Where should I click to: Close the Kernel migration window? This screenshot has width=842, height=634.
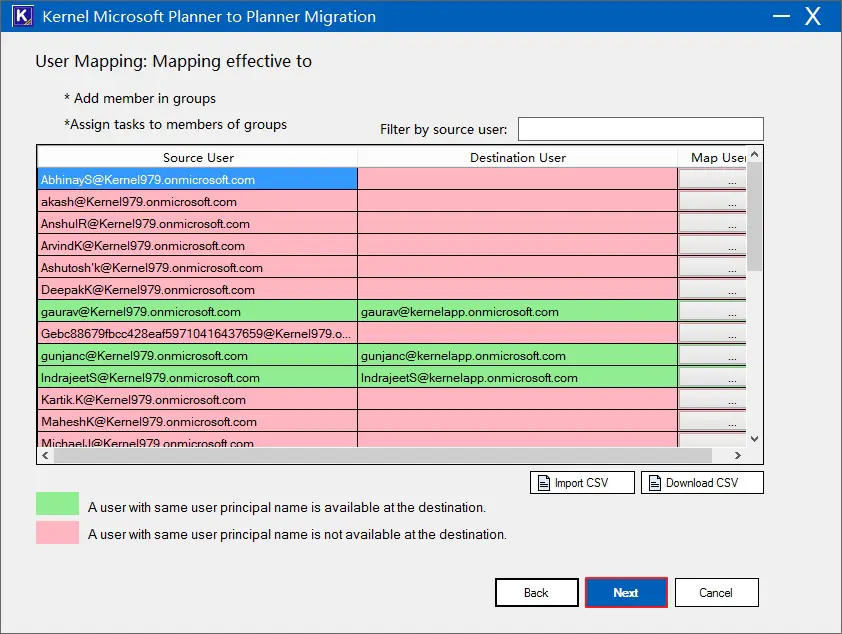(812, 16)
